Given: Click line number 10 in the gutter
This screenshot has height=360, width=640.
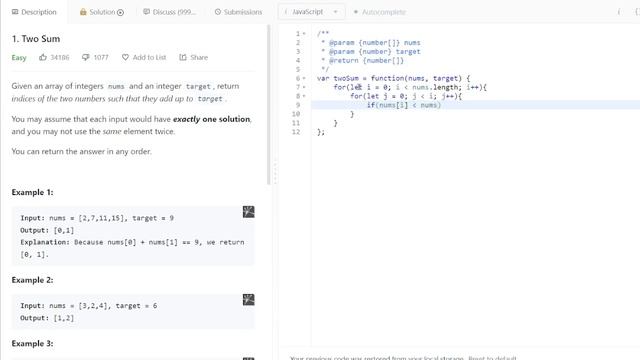Looking at the screenshot, I should (x=296, y=114).
